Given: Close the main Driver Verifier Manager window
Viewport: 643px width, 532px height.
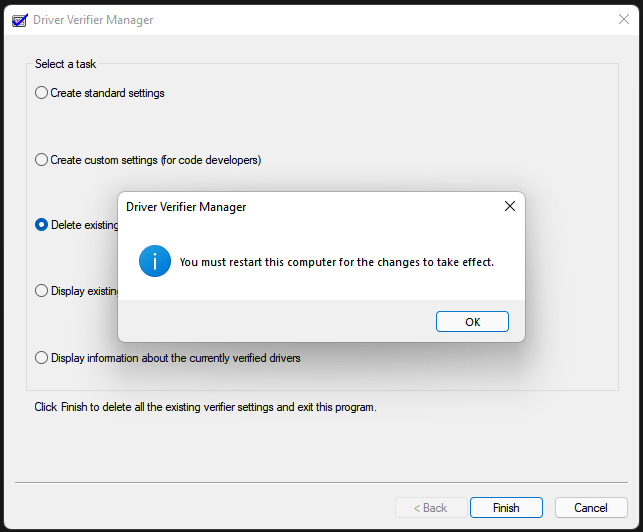Looking at the screenshot, I should 624,20.
